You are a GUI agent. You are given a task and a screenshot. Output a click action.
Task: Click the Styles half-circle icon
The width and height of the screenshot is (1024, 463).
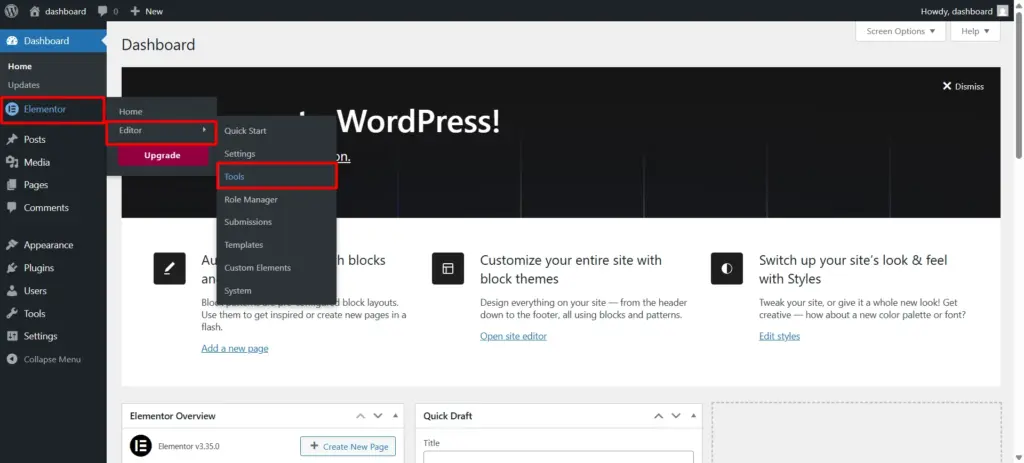[x=726, y=268]
